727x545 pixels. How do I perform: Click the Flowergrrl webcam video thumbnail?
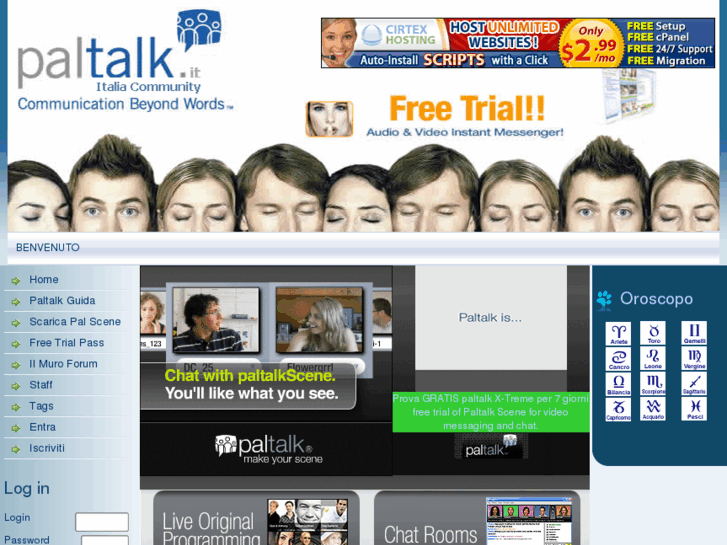[320, 321]
